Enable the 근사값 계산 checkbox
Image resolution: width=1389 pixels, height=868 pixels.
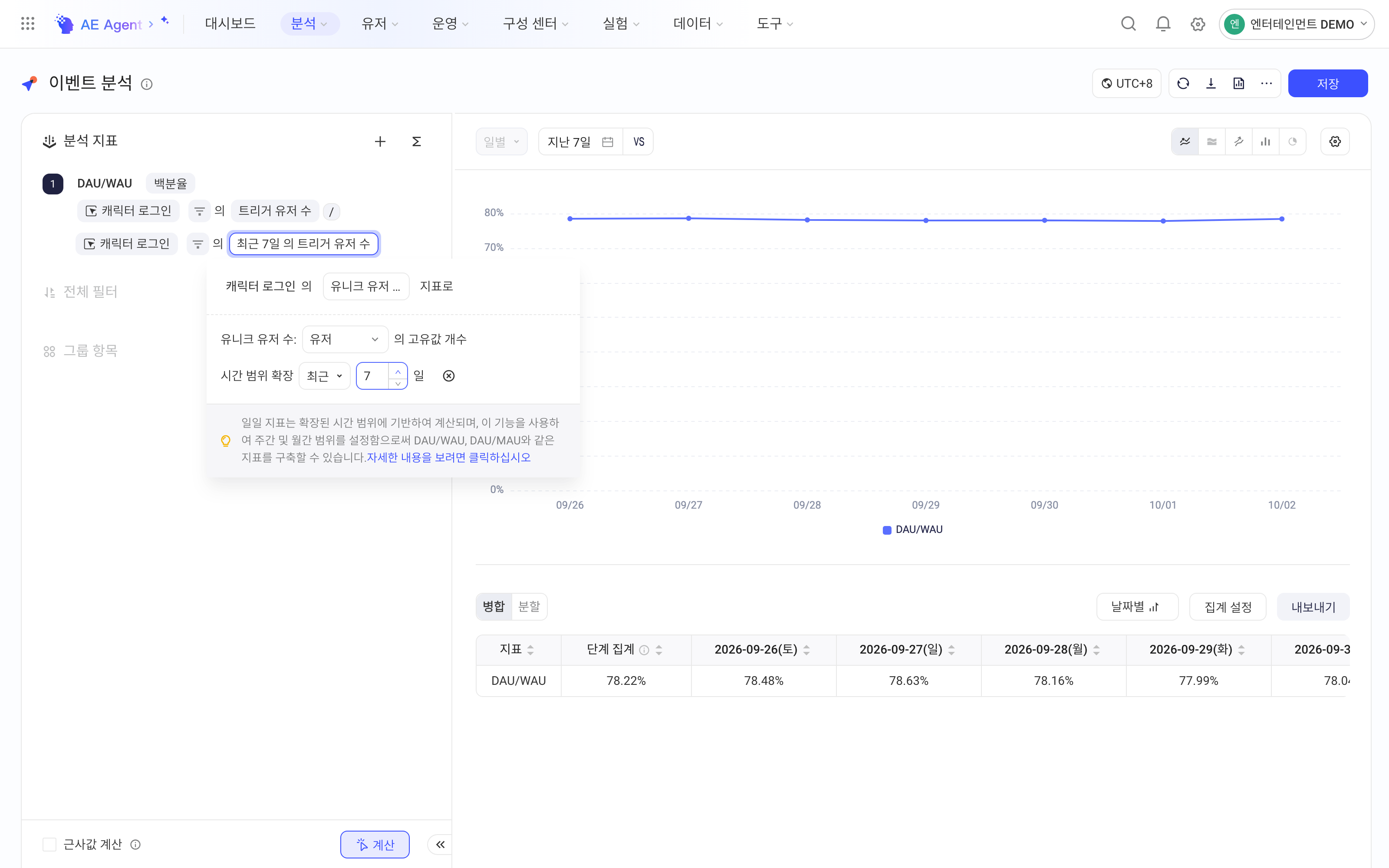pyautogui.click(x=49, y=845)
